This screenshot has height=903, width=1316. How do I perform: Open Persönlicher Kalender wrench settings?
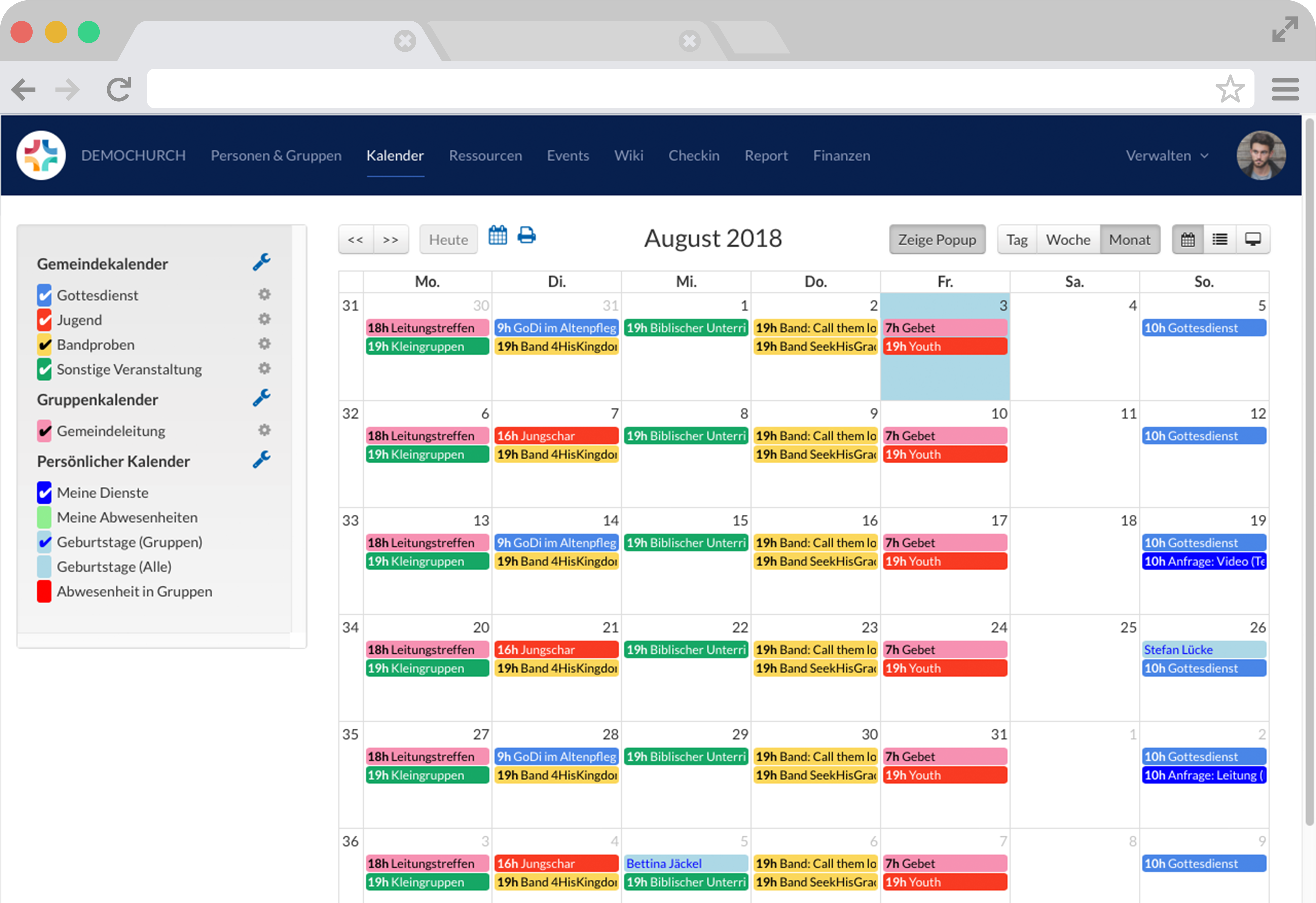click(261, 460)
